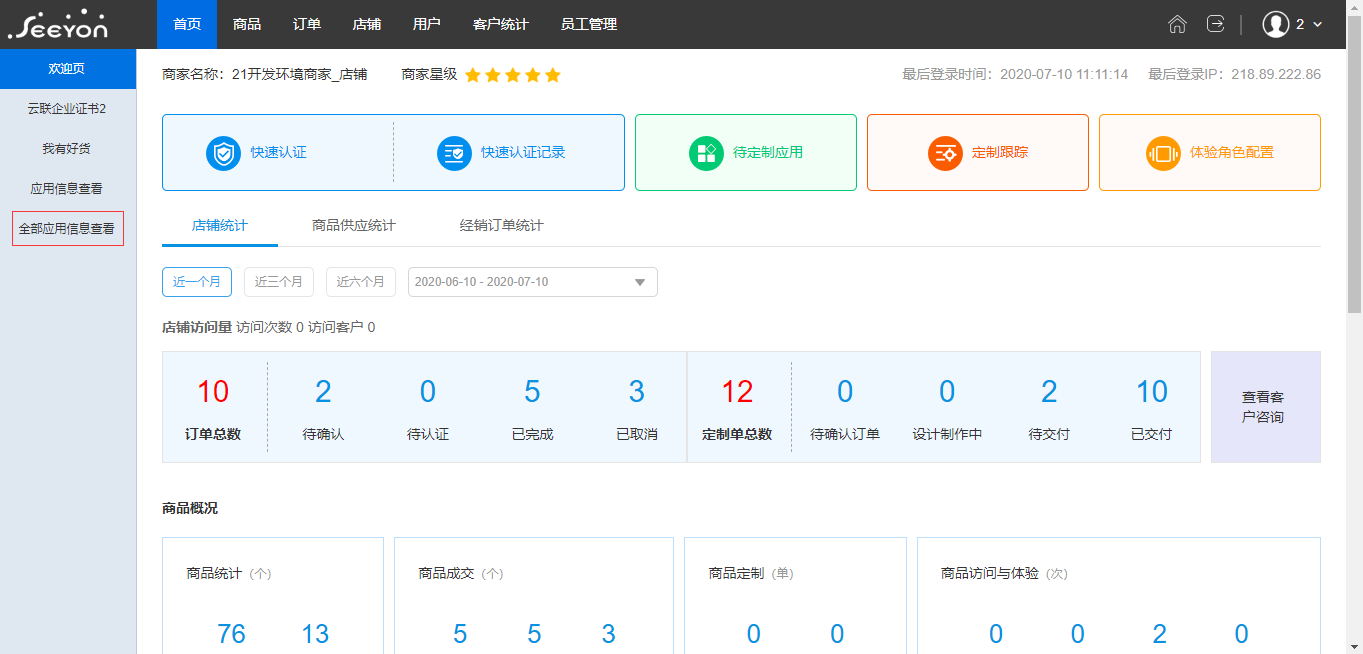Click the 订单总数 value 10
The height and width of the screenshot is (654, 1363).
213,392
